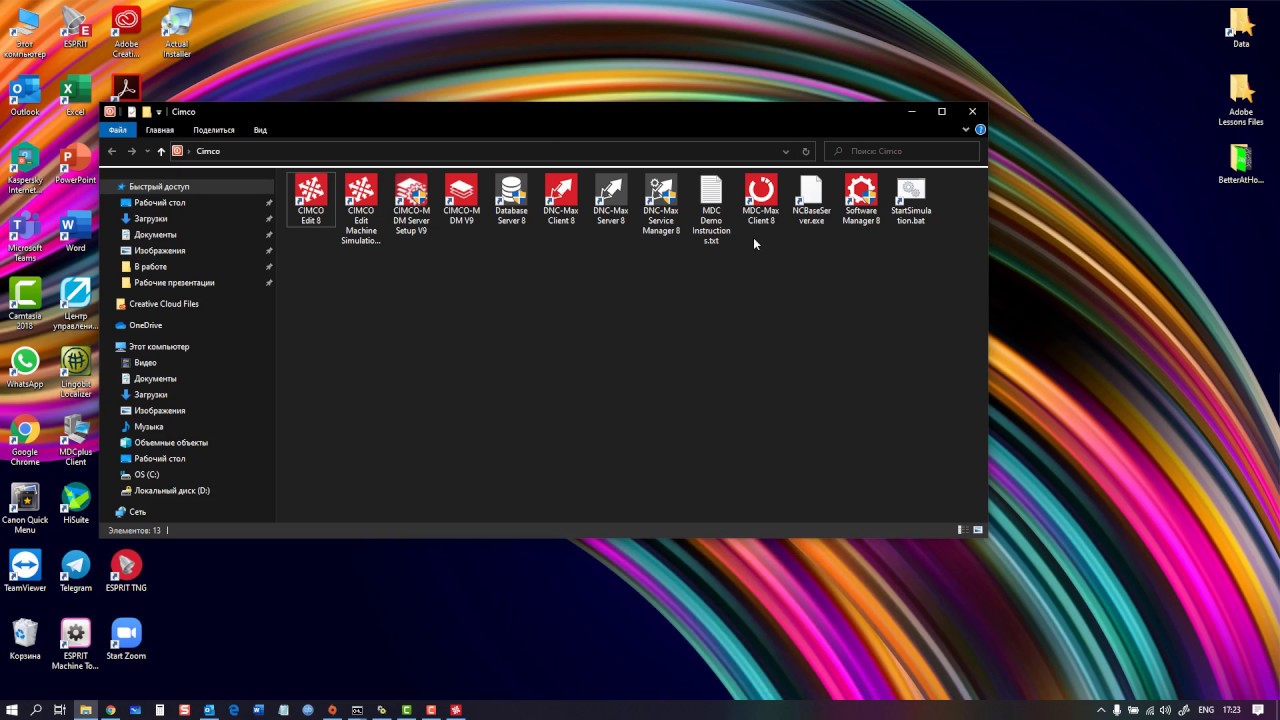Select the CIMCO-MDM V9 shortcut
Screen dimensions: 1280x720
(x=461, y=199)
